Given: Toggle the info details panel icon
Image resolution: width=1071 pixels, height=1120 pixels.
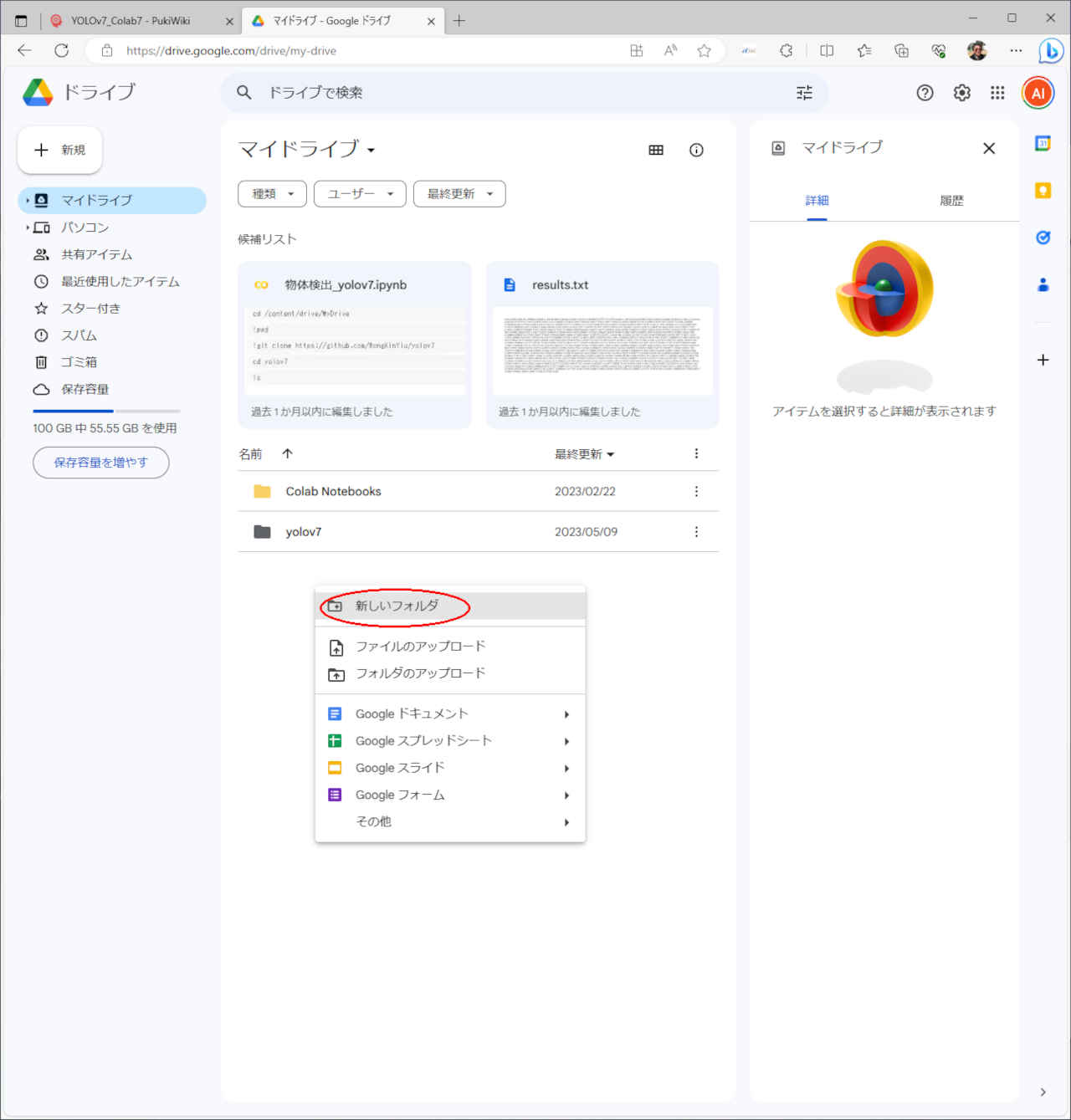Looking at the screenshot, I should point(696,151).
